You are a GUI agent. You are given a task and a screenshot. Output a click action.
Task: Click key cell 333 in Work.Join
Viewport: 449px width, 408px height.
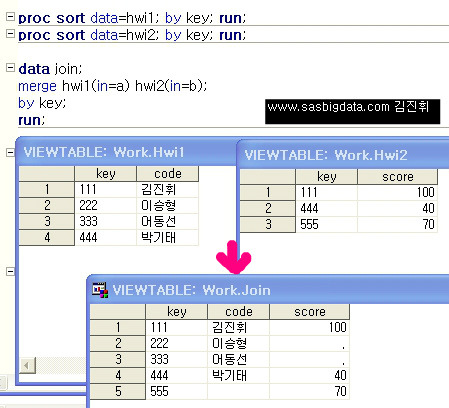(177, 359)
